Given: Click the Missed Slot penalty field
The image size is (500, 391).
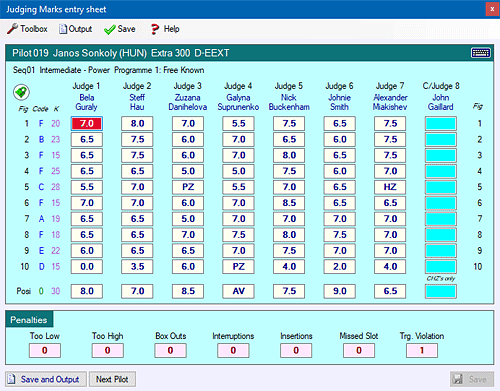Looking at the screenshot, I should click(x=359, y=351).
